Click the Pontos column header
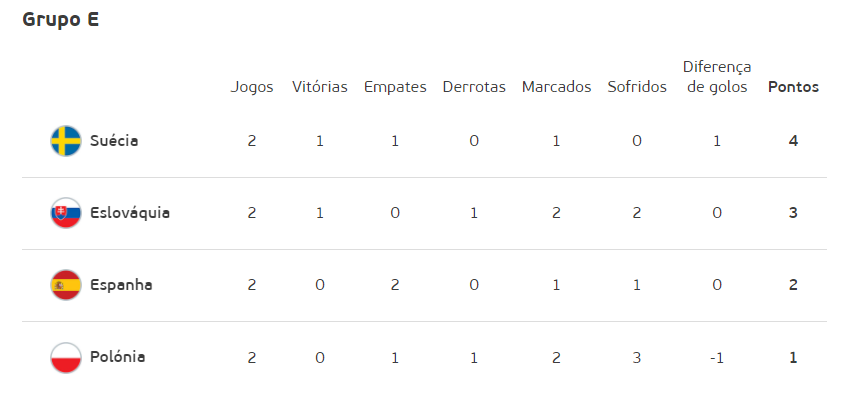 (x=793, y=87)
